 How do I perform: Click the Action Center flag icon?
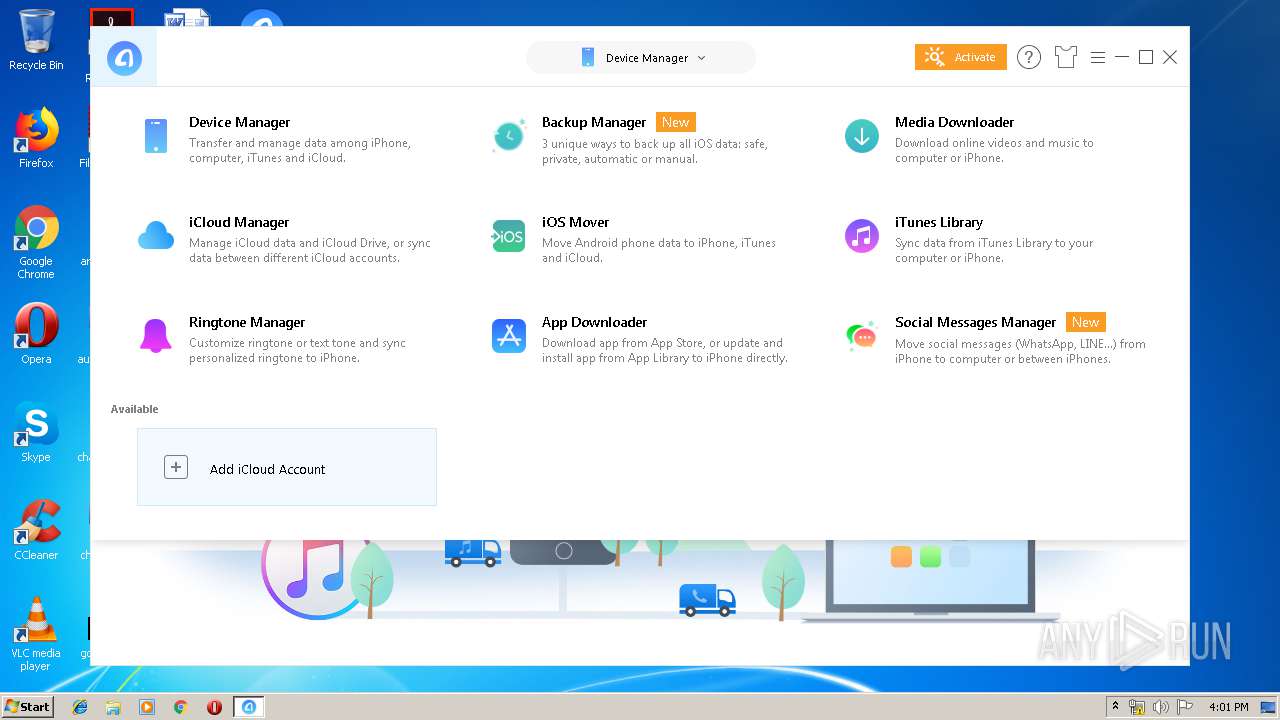(x=1185, y=707)
